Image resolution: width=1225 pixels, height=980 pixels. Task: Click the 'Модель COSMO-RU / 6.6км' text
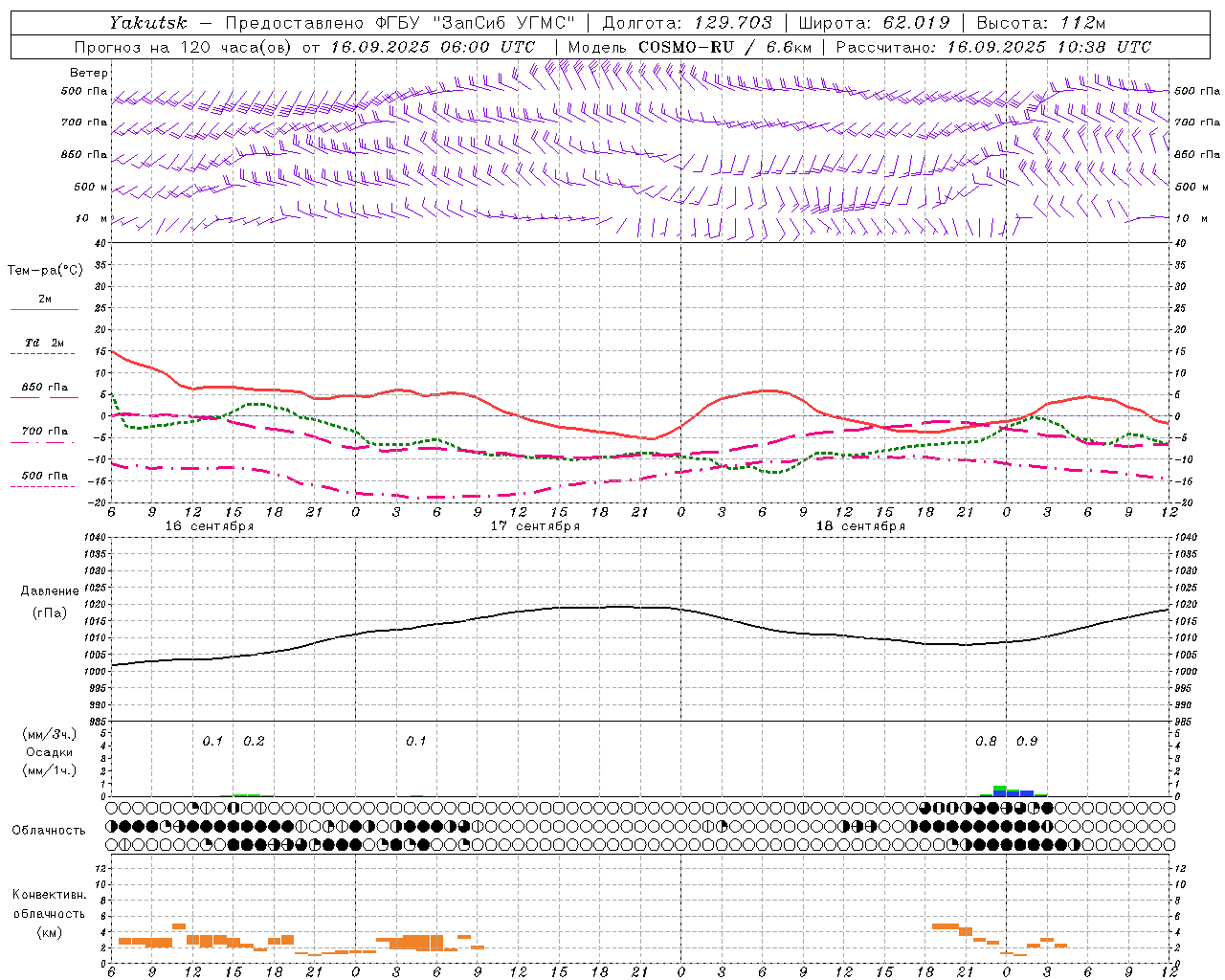tap(690, 47)
